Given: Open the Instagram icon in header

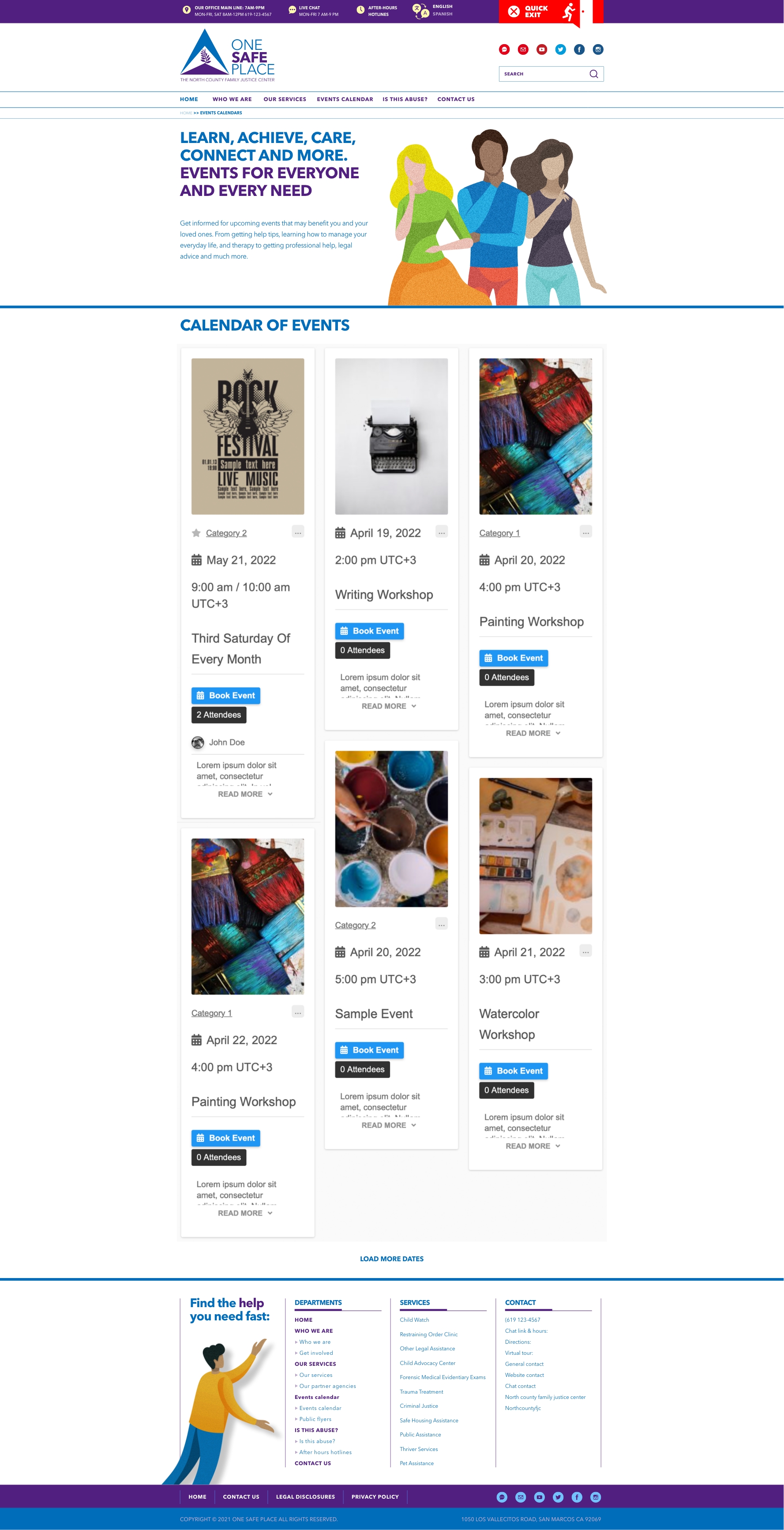Looking at the screenshot, I should (x=598, y=49).
